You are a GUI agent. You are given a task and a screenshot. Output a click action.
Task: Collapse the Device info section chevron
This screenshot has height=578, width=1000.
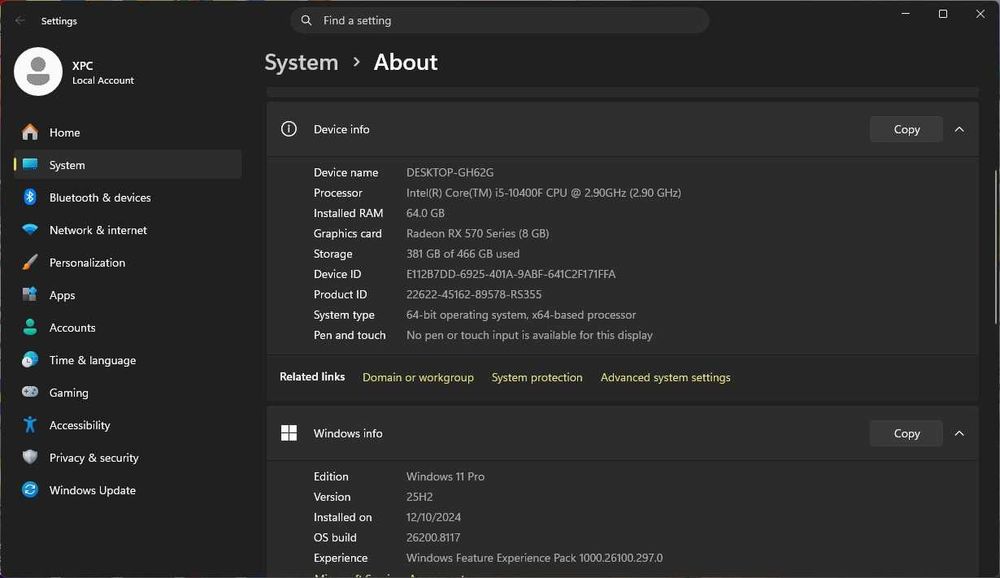[959, 130]
